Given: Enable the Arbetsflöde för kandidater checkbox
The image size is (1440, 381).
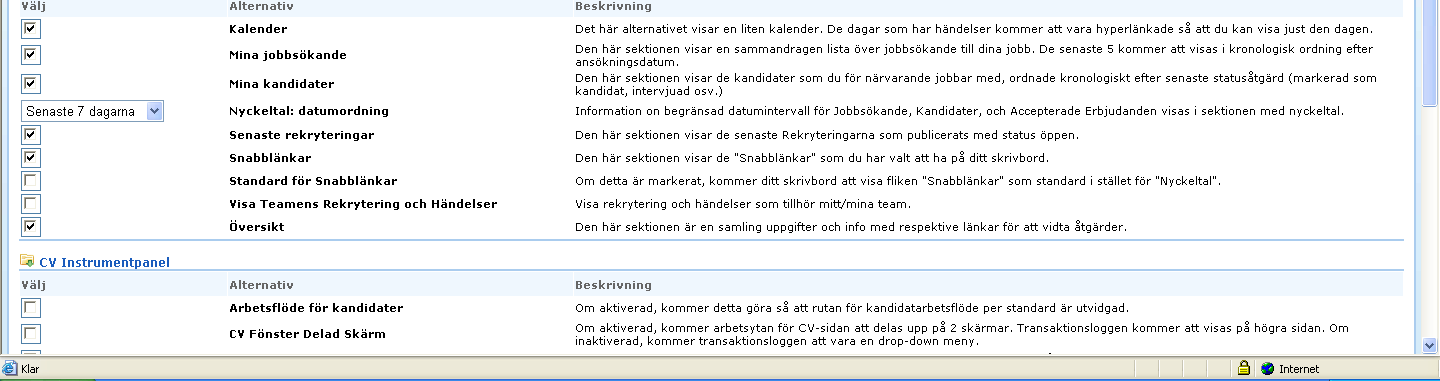Looking at the screenshot, I should coord(31,308).
